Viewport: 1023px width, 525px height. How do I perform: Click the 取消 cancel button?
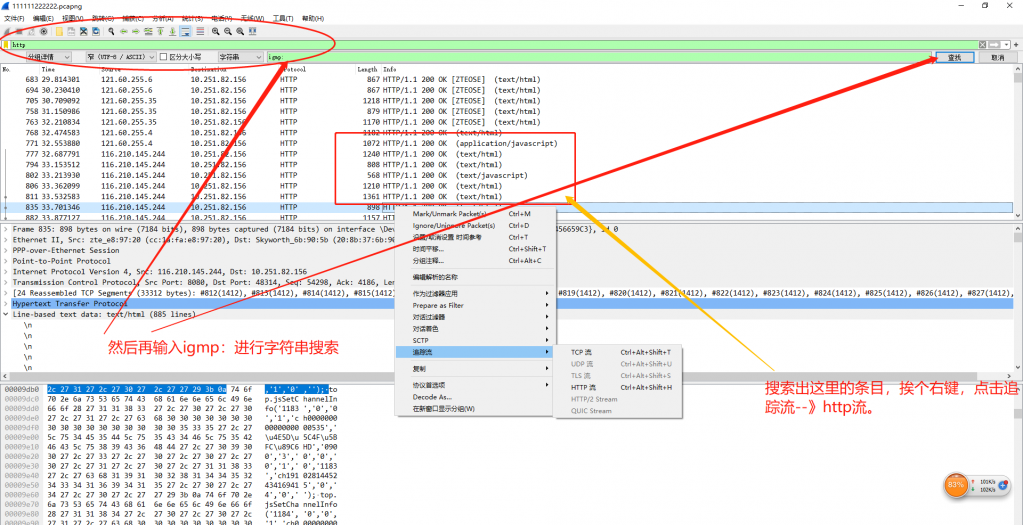pos(997,58)
